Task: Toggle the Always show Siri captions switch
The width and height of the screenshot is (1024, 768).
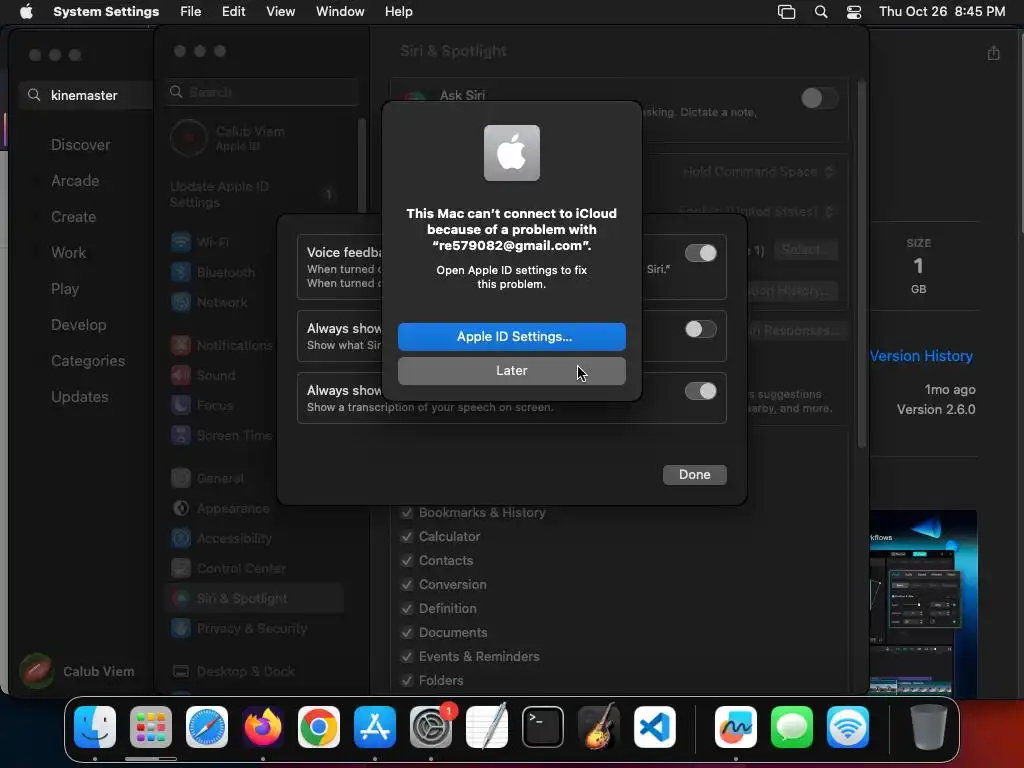Action: [700, 329]
